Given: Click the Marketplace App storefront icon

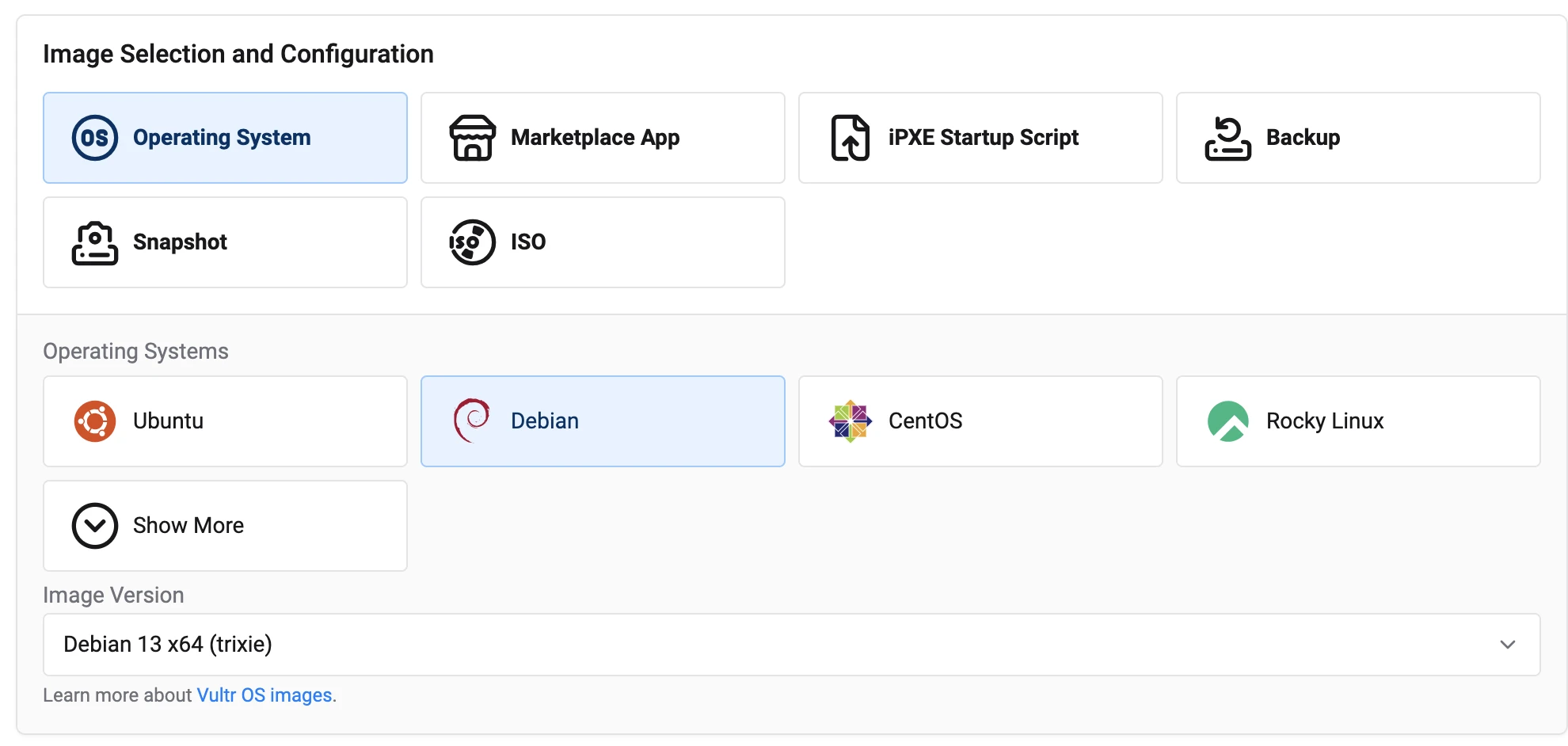Looking at the screenshot, I should 473,138.
